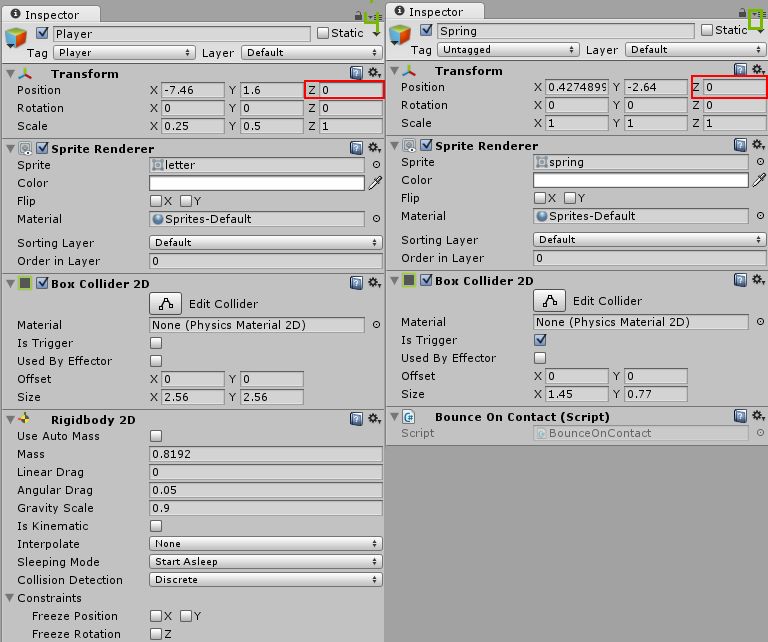This screenshot has width=768, height=642.
Task: Open Player Box Collider 2D help icon
Action: pos(357,283)
